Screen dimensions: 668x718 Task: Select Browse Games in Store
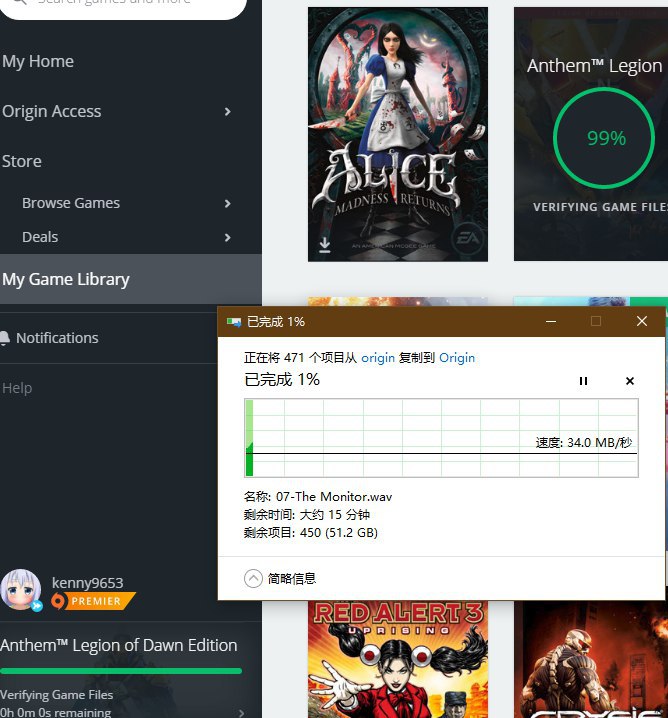point(71,203)
